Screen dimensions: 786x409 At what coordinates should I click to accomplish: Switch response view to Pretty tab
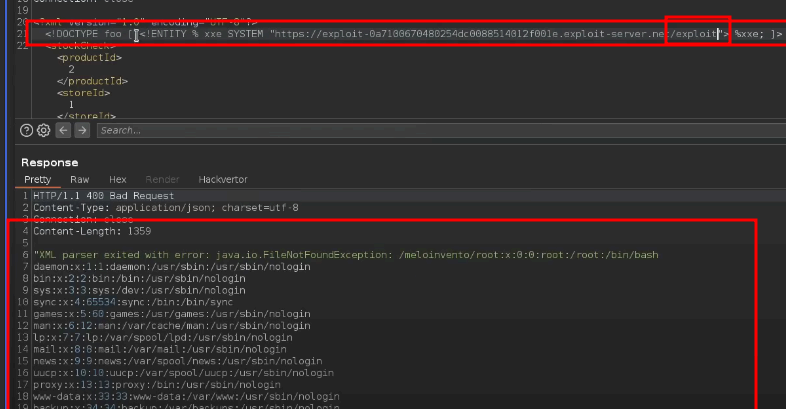[x=38, y=179]
